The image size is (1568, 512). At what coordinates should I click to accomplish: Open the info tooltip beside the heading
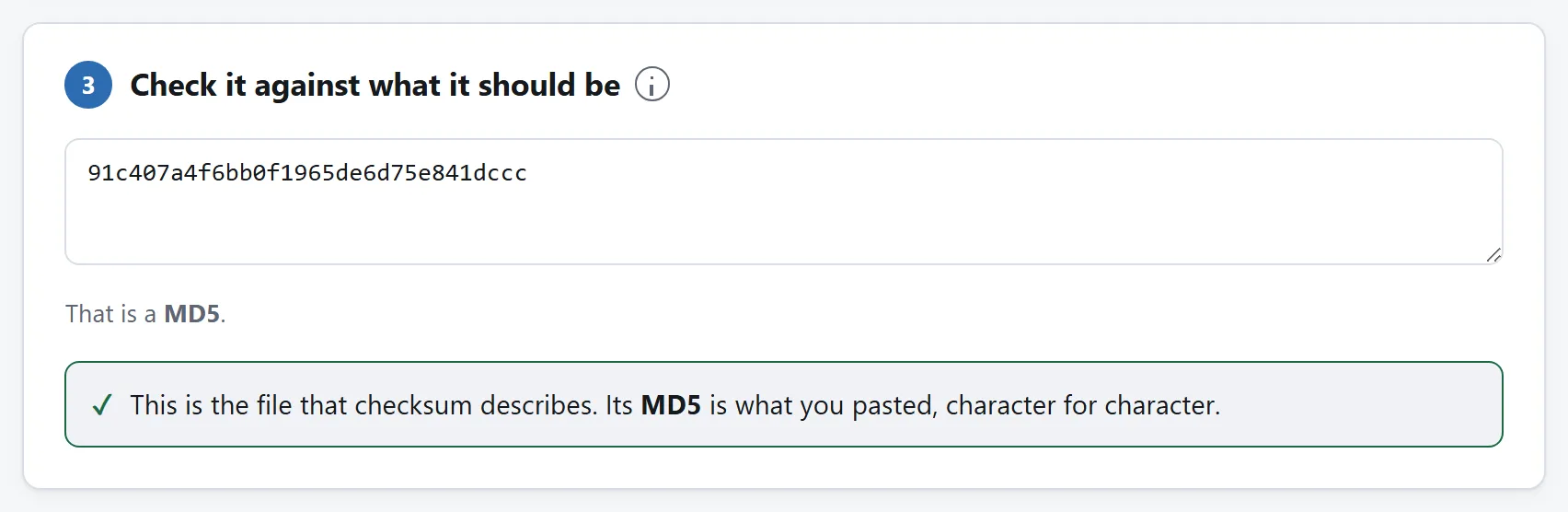click(651, 85)
